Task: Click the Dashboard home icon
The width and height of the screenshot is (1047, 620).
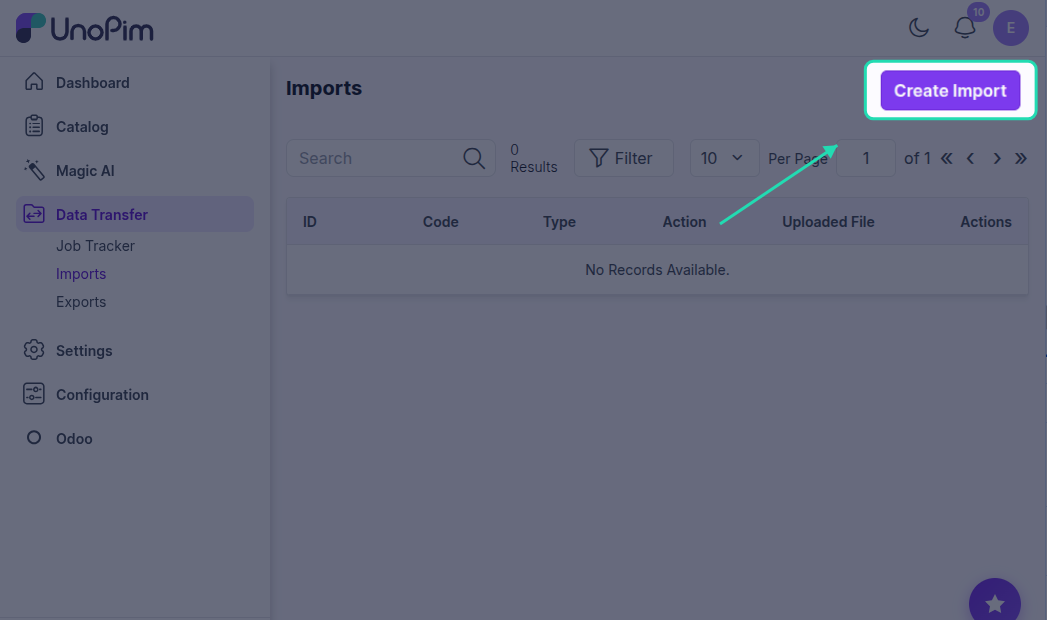Action: (x=33, y=81)
